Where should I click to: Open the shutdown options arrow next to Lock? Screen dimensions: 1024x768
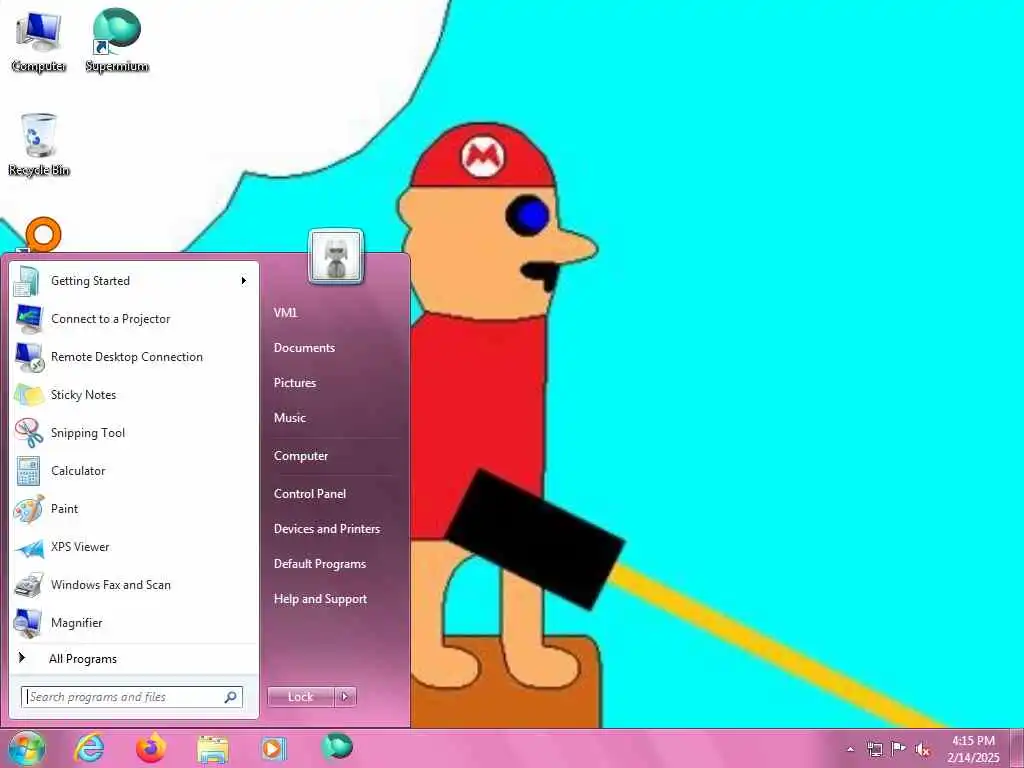(345, 697)
